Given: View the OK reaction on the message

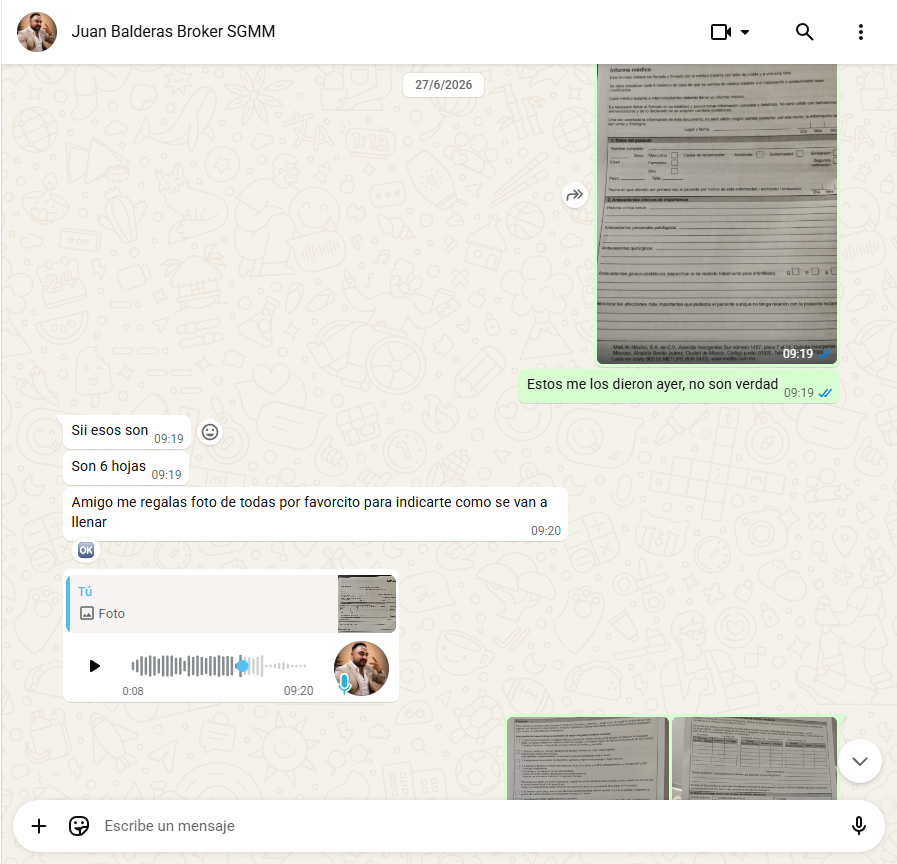Looking at the screenshot, I should [x=86, y=550].
